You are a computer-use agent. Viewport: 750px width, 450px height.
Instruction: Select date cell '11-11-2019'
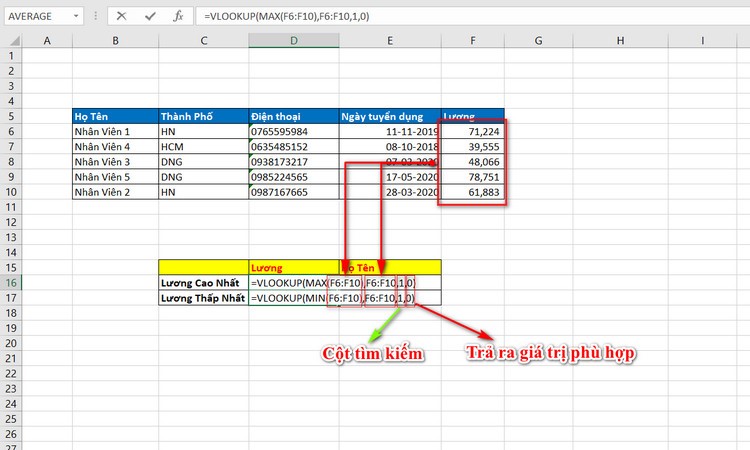tap(390, 132)
